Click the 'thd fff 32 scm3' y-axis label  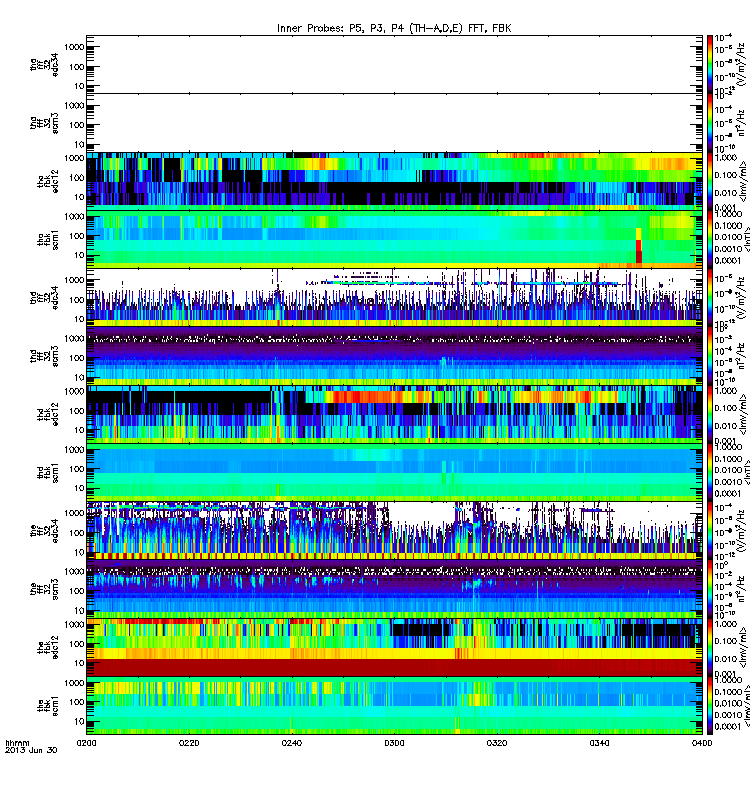pyautogui.click(x=44, y=356)
